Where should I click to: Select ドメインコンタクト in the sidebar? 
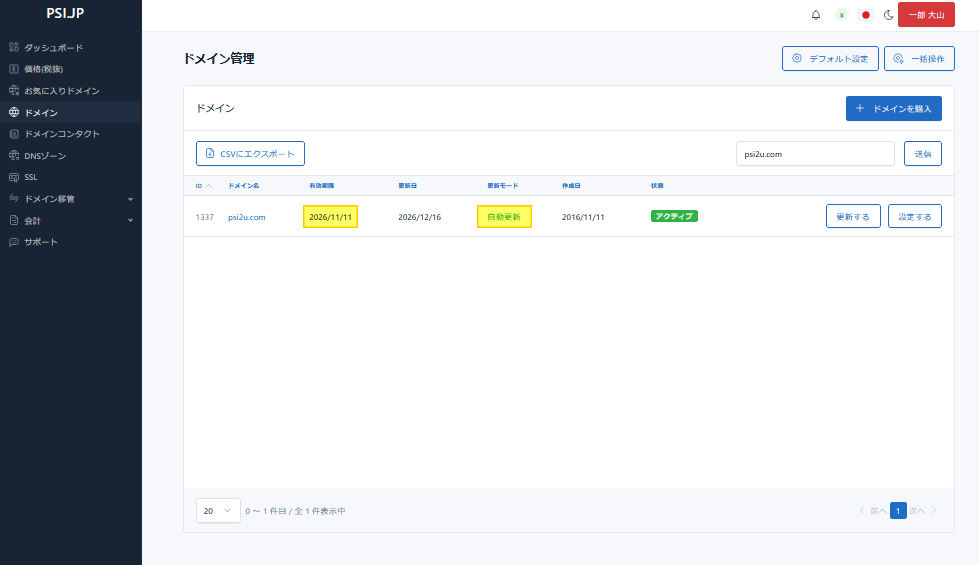pos(61,134)
